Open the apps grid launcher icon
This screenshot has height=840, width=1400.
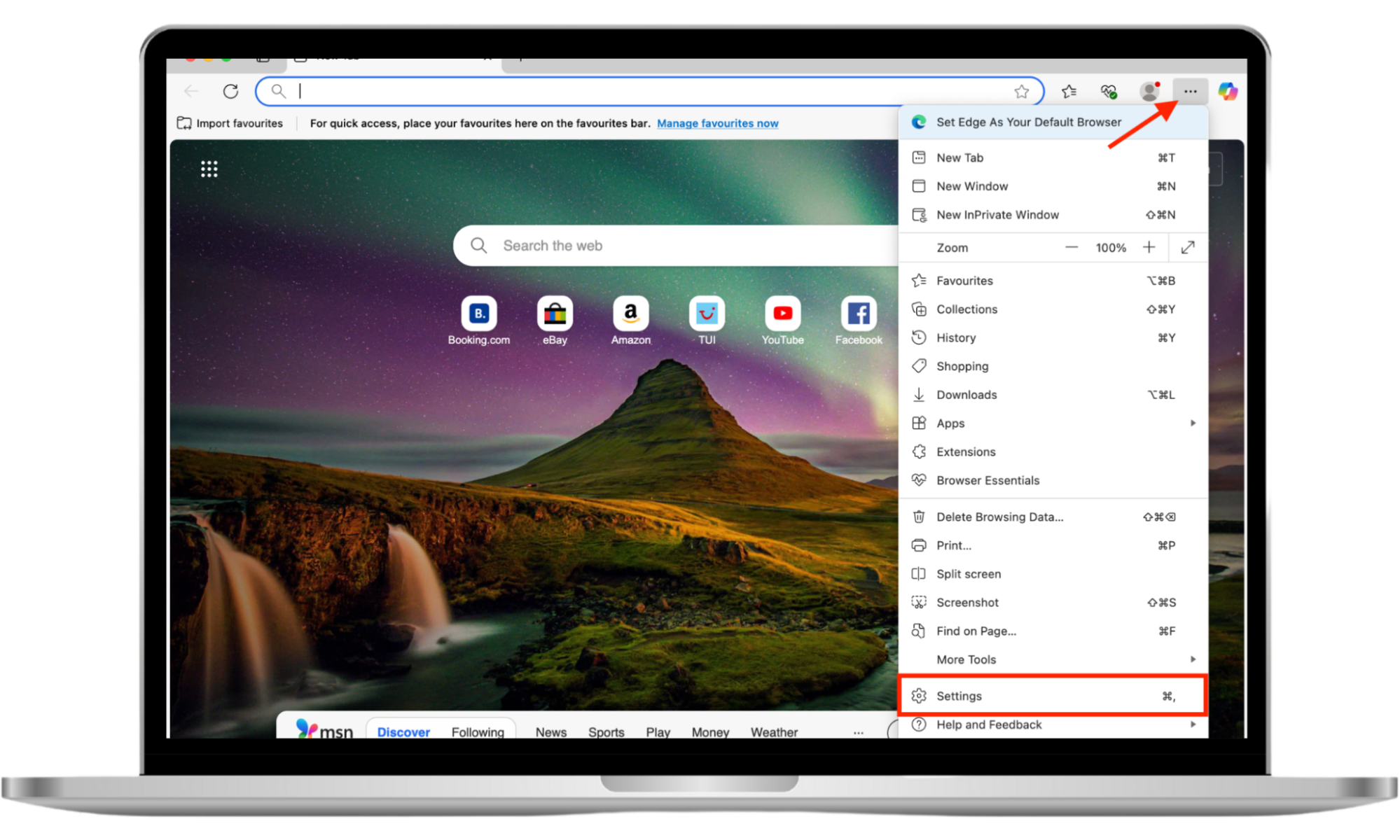209,169
